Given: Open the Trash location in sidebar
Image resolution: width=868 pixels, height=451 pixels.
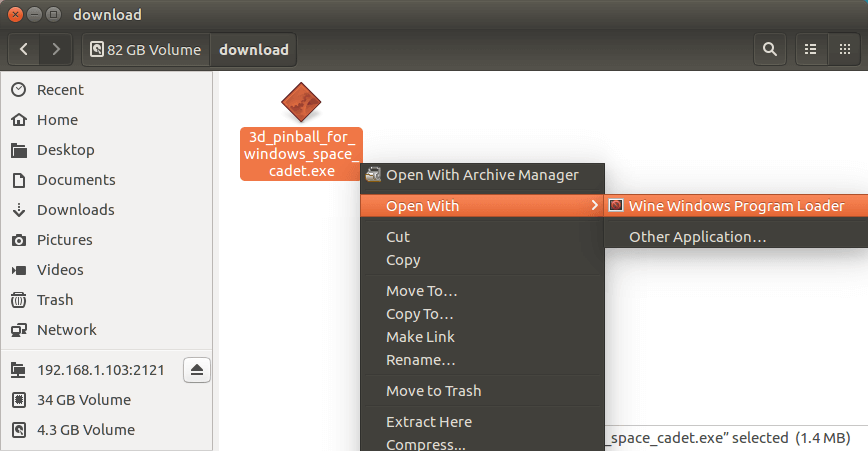Looking at the screenshot, I should click(x=55, y=300).
